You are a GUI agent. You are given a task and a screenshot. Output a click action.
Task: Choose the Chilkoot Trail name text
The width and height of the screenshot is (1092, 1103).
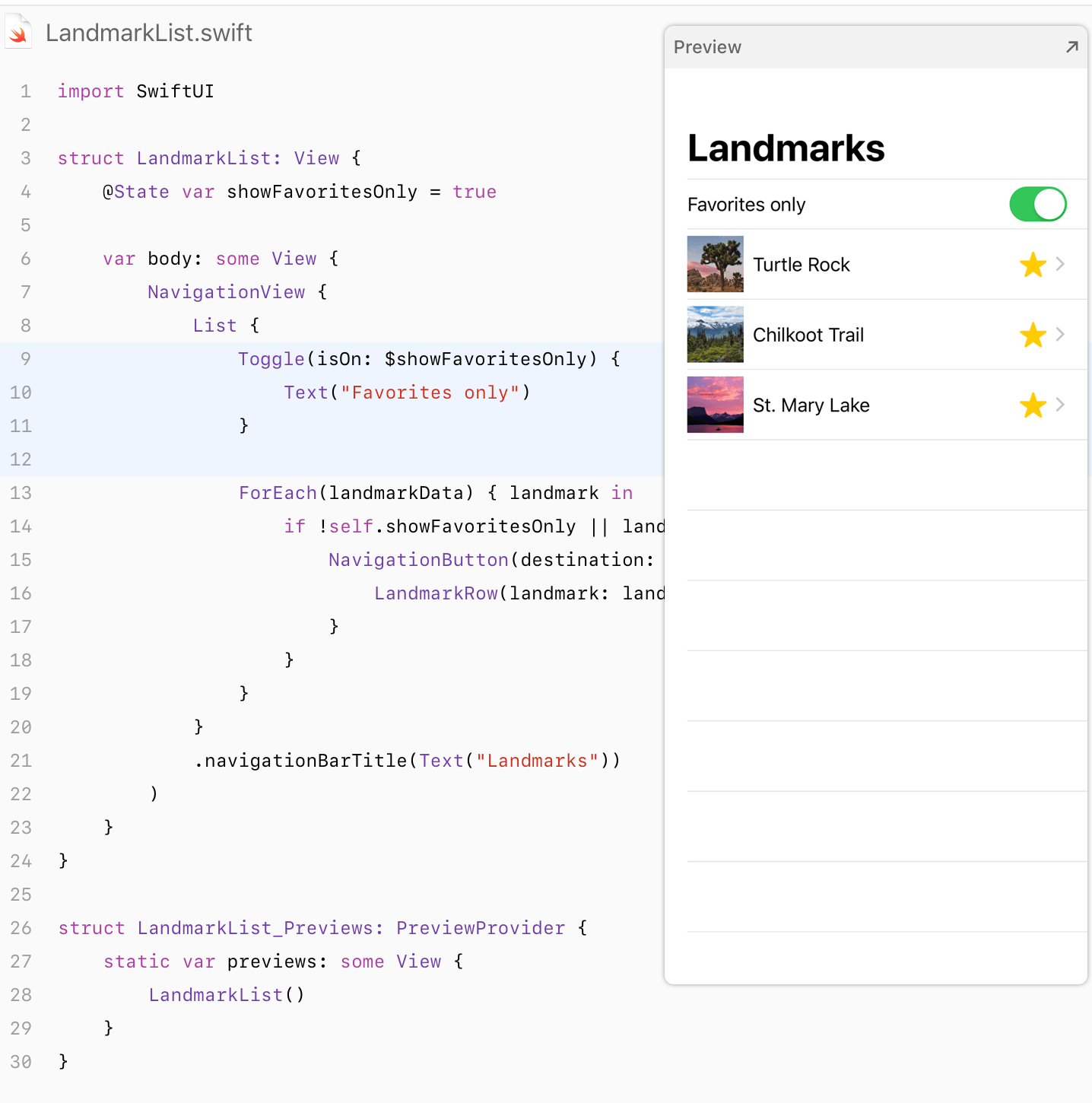coord(808,335)
